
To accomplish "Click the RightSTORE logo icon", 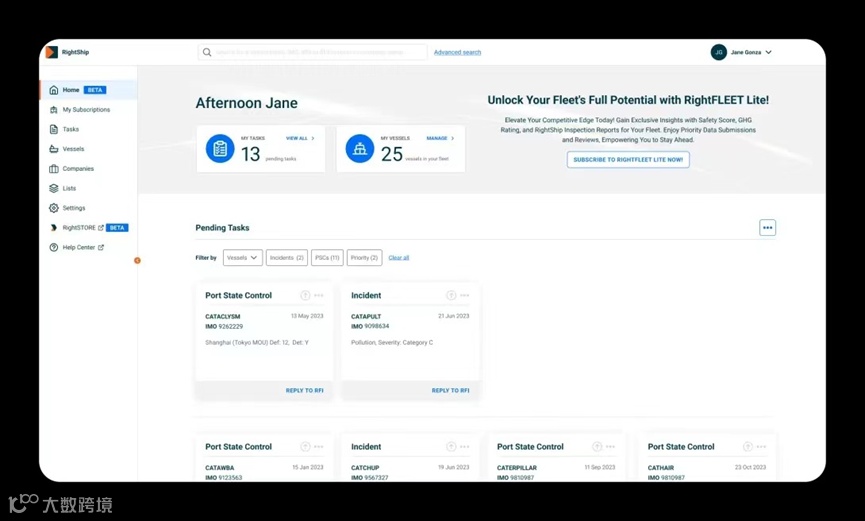I will [54, 227].
